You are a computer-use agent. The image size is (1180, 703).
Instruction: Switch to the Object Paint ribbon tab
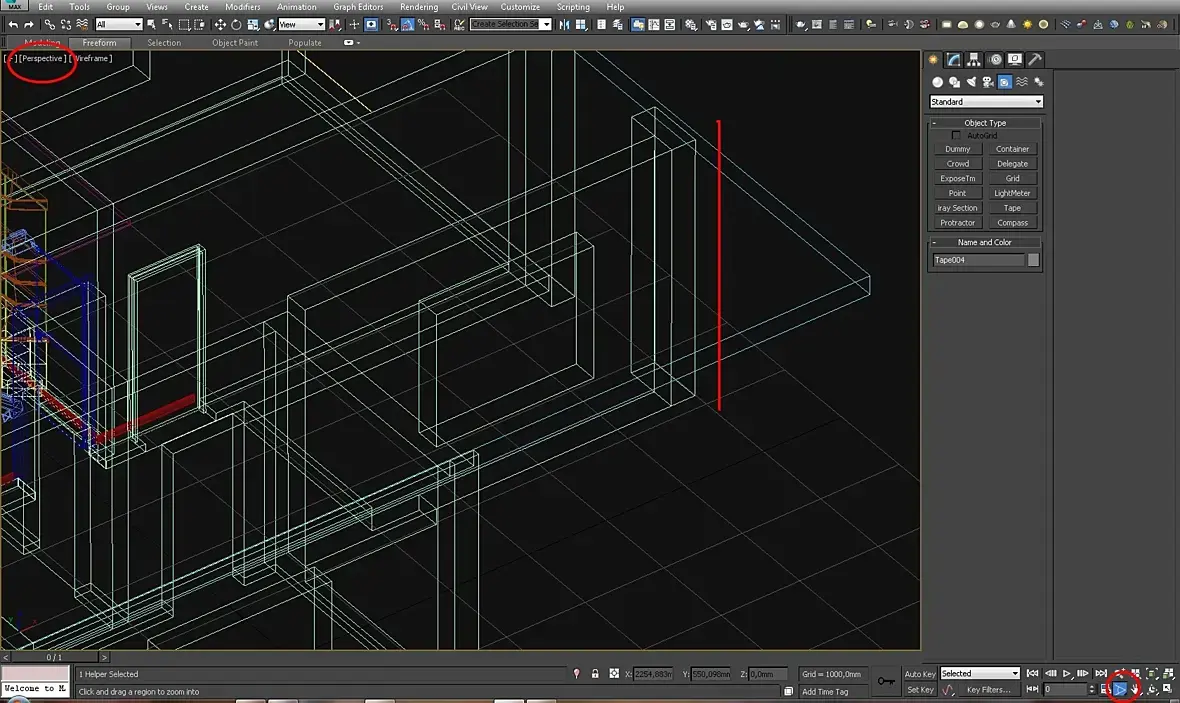pos(235,43)
